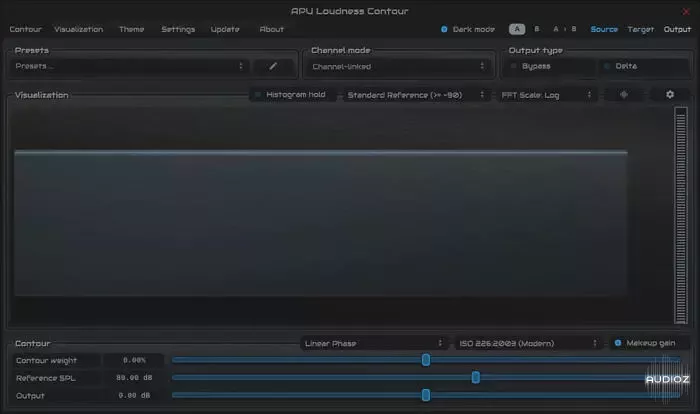
Task: Click the spectrum visualization display
Action: point(321,223)
